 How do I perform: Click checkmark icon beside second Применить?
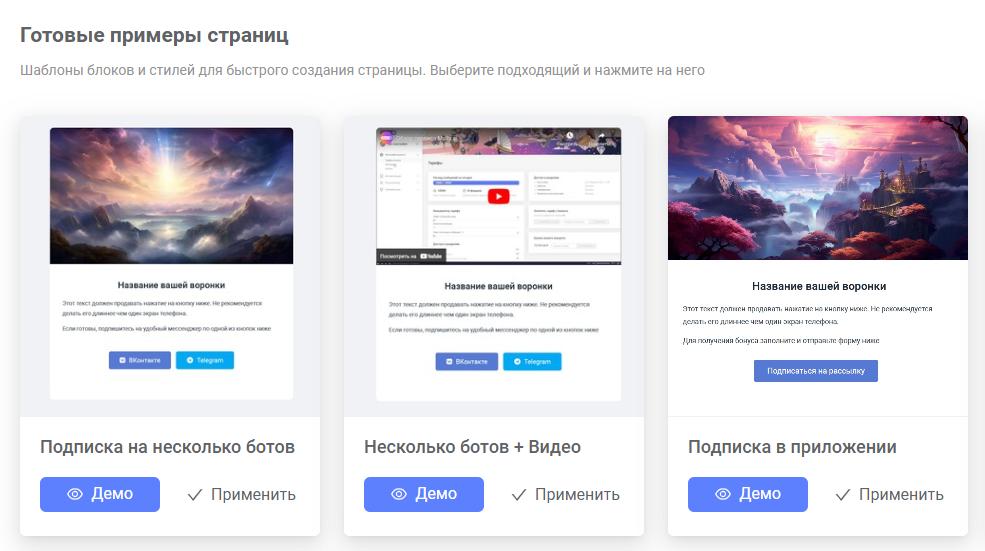pos(519,495)
